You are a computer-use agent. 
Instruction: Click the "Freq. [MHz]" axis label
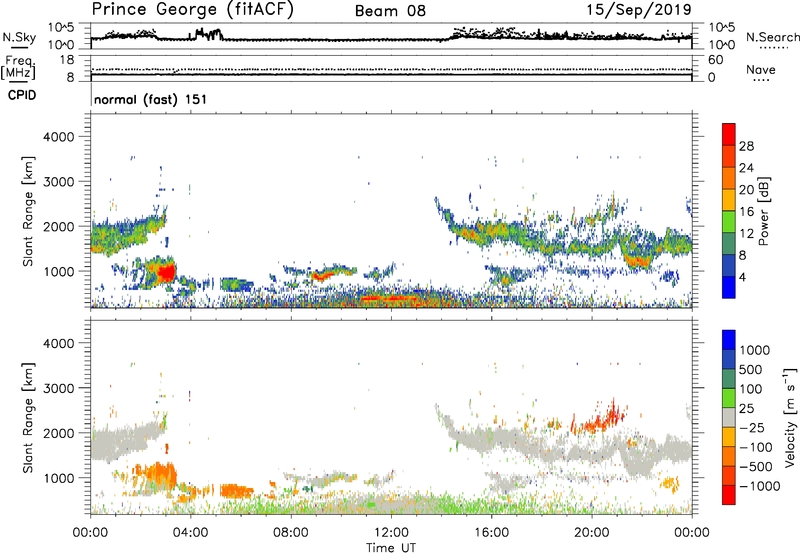(19, 68)
